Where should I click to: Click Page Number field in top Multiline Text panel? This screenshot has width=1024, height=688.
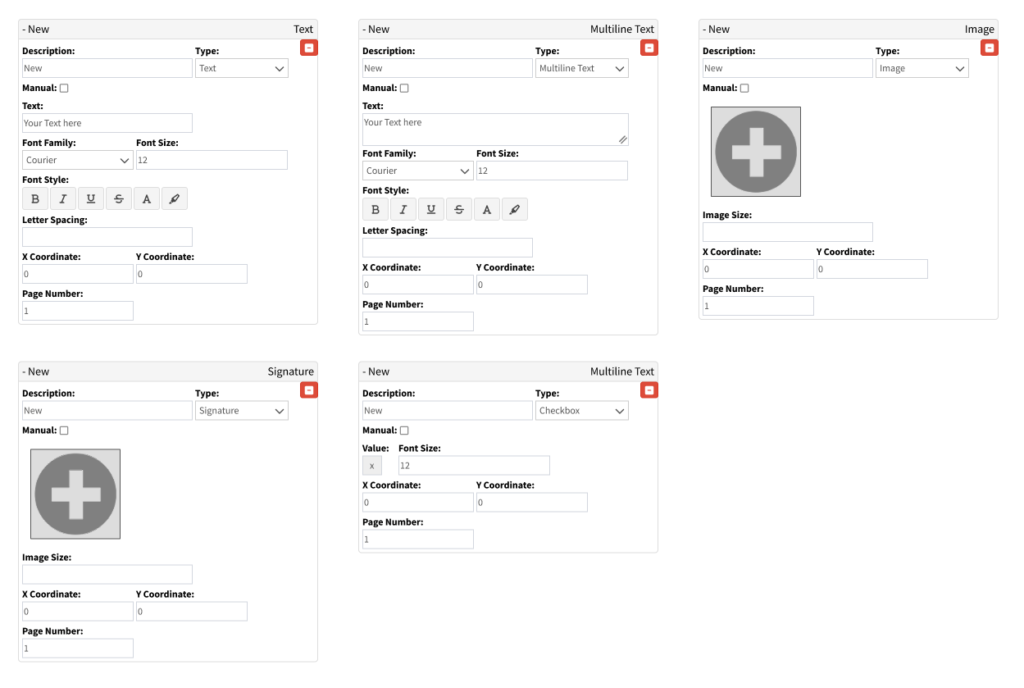point(418,322)
